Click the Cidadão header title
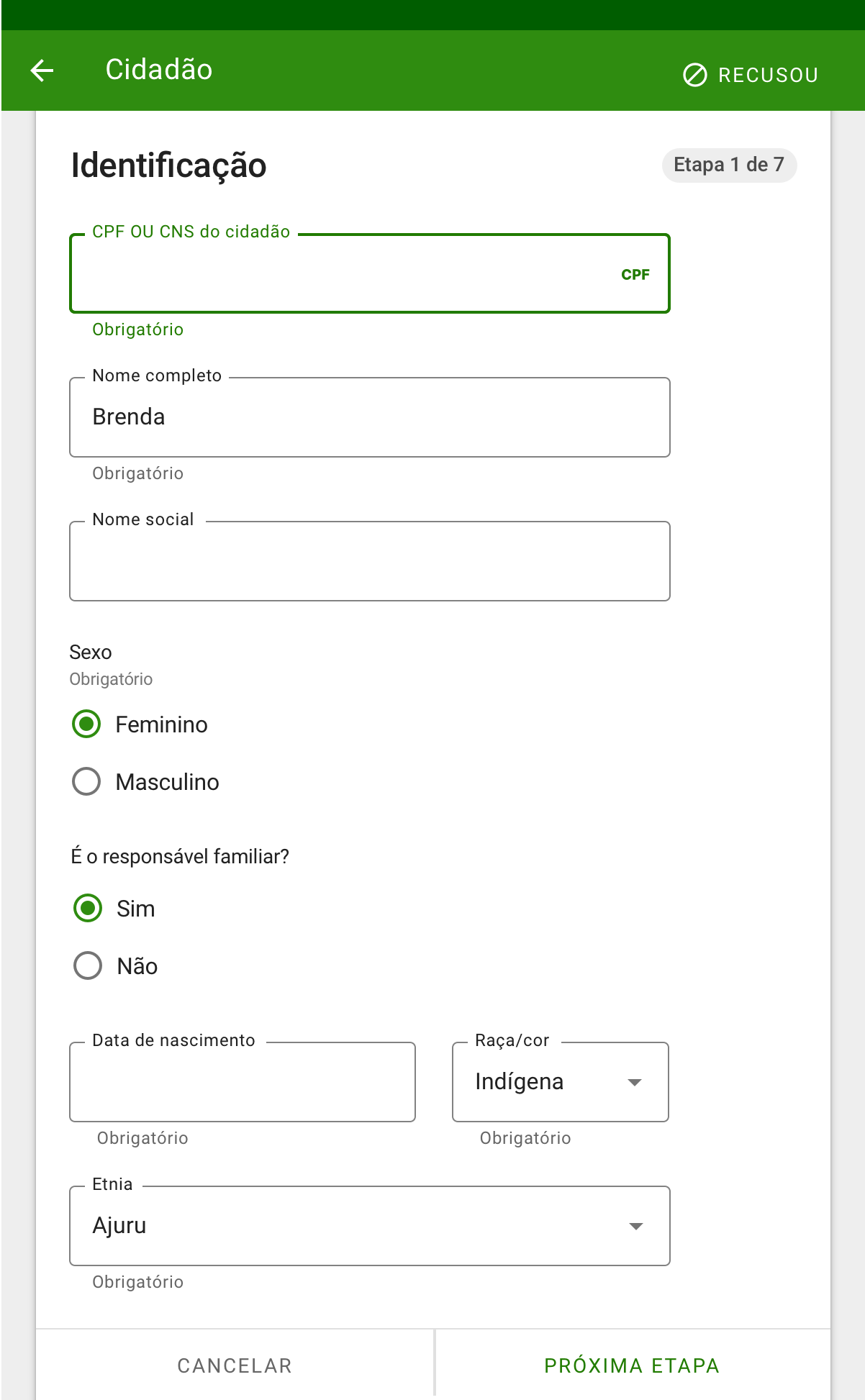The width and height of the screenshot is (865, 1400). (x=159, y=70)
